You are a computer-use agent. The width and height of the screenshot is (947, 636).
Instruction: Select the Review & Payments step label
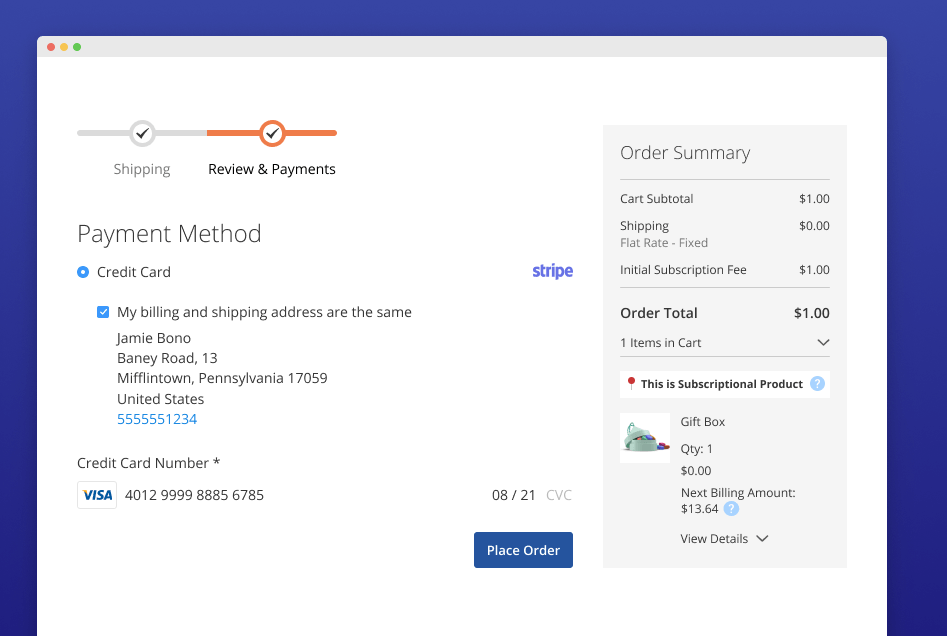point(272,169)
